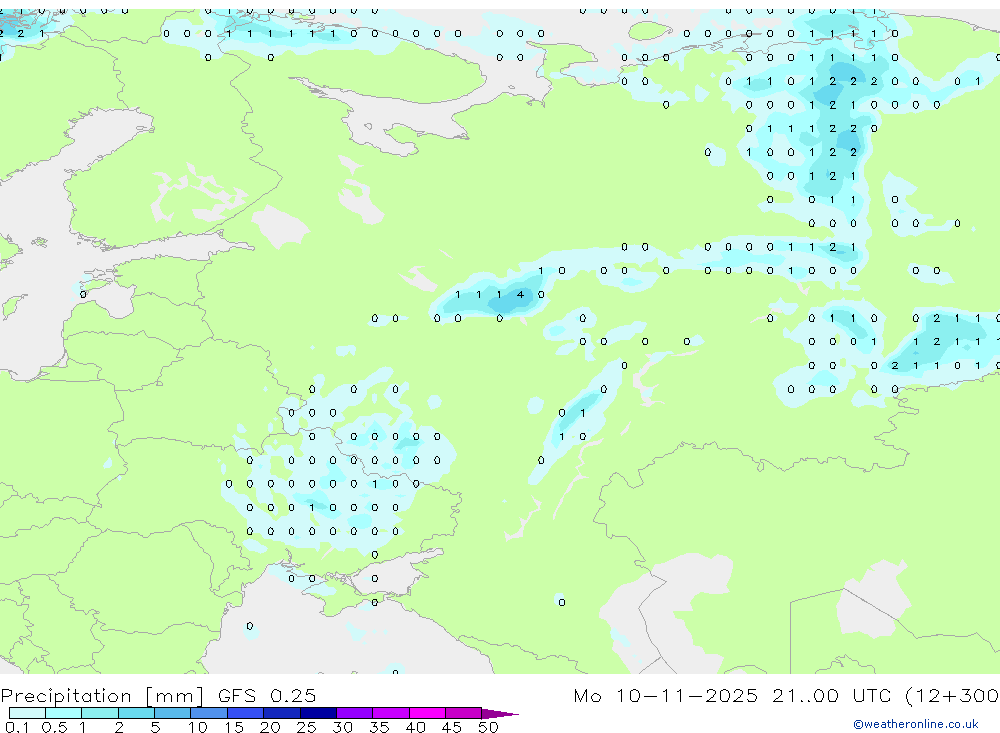The image size is (1000, 733).
Task: Click the 'Precipitation [mm]' title text
Action: pos(102,695)
